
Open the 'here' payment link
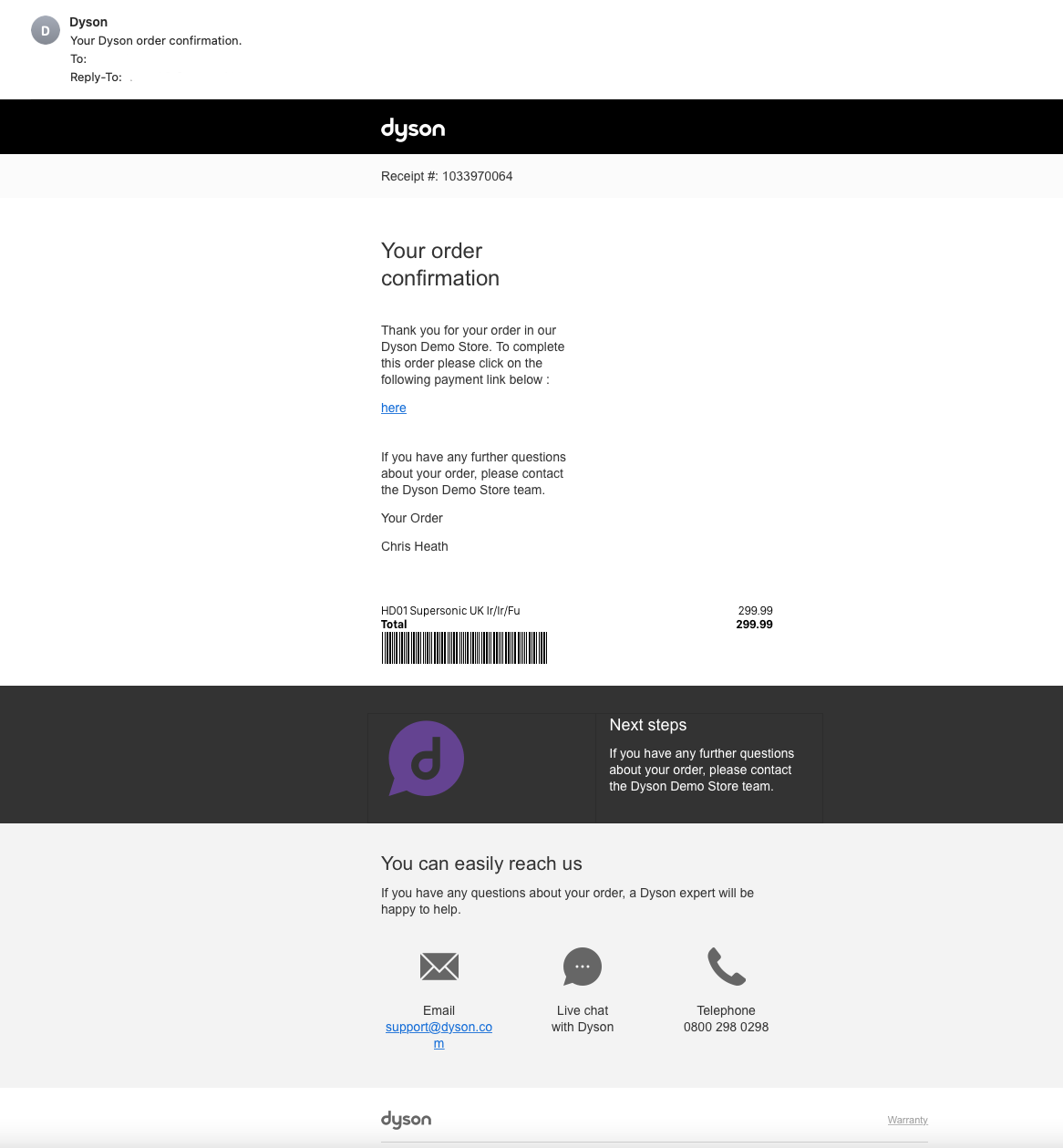(x=394, y=408)
